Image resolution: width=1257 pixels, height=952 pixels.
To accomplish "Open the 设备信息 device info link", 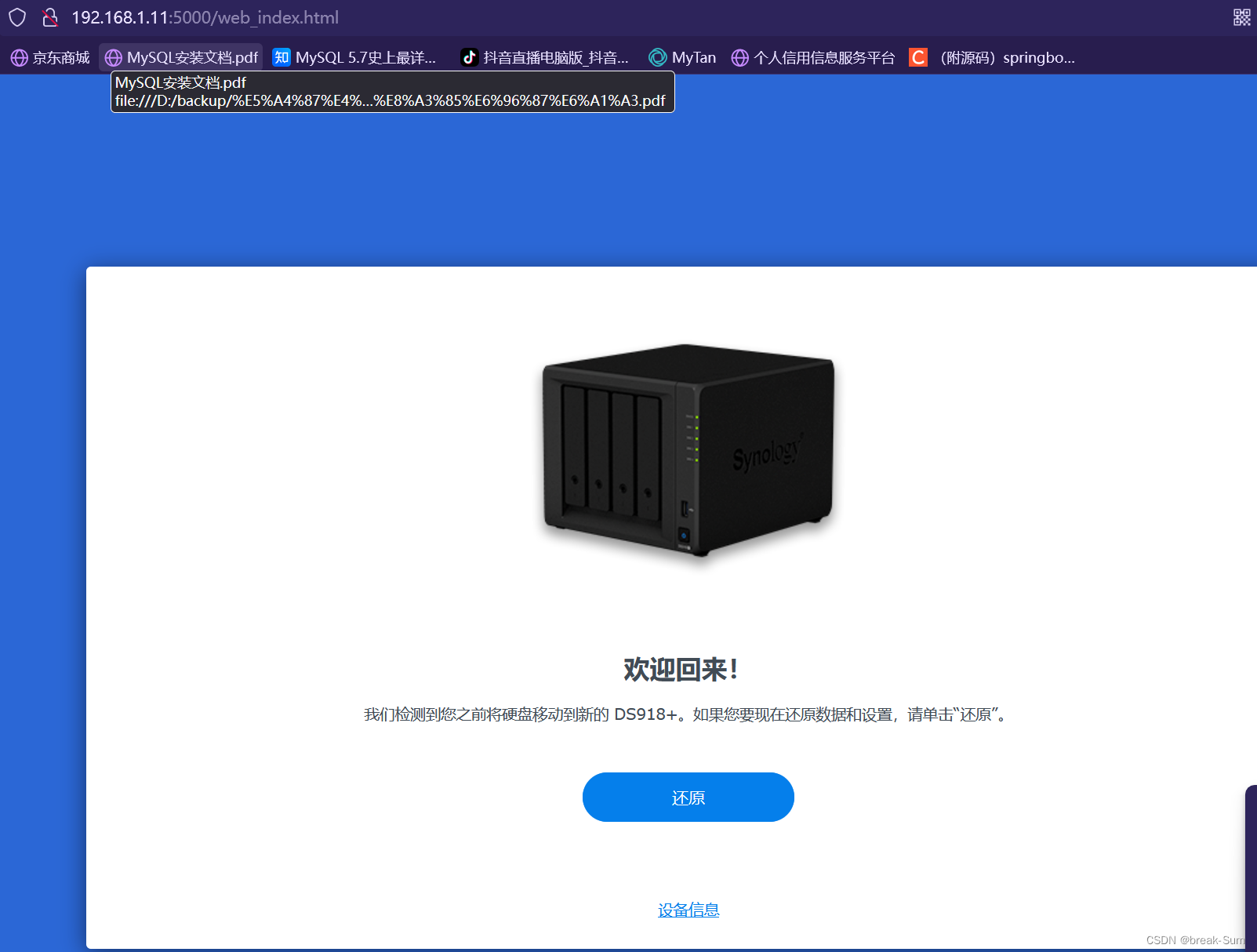I will tap(688, 910).
